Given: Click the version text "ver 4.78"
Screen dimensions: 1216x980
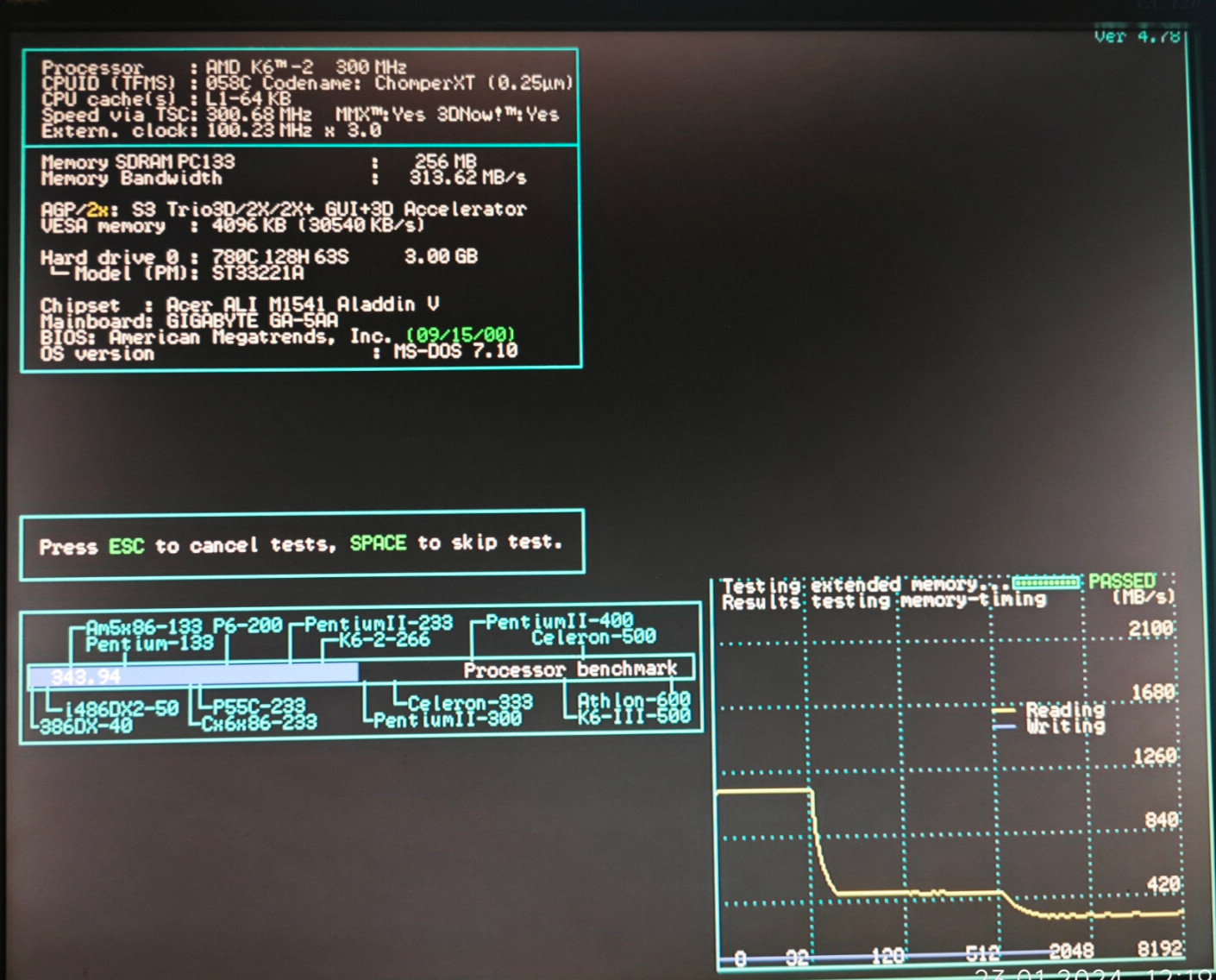Looking at the screenshot, I should pos(1137,36).
